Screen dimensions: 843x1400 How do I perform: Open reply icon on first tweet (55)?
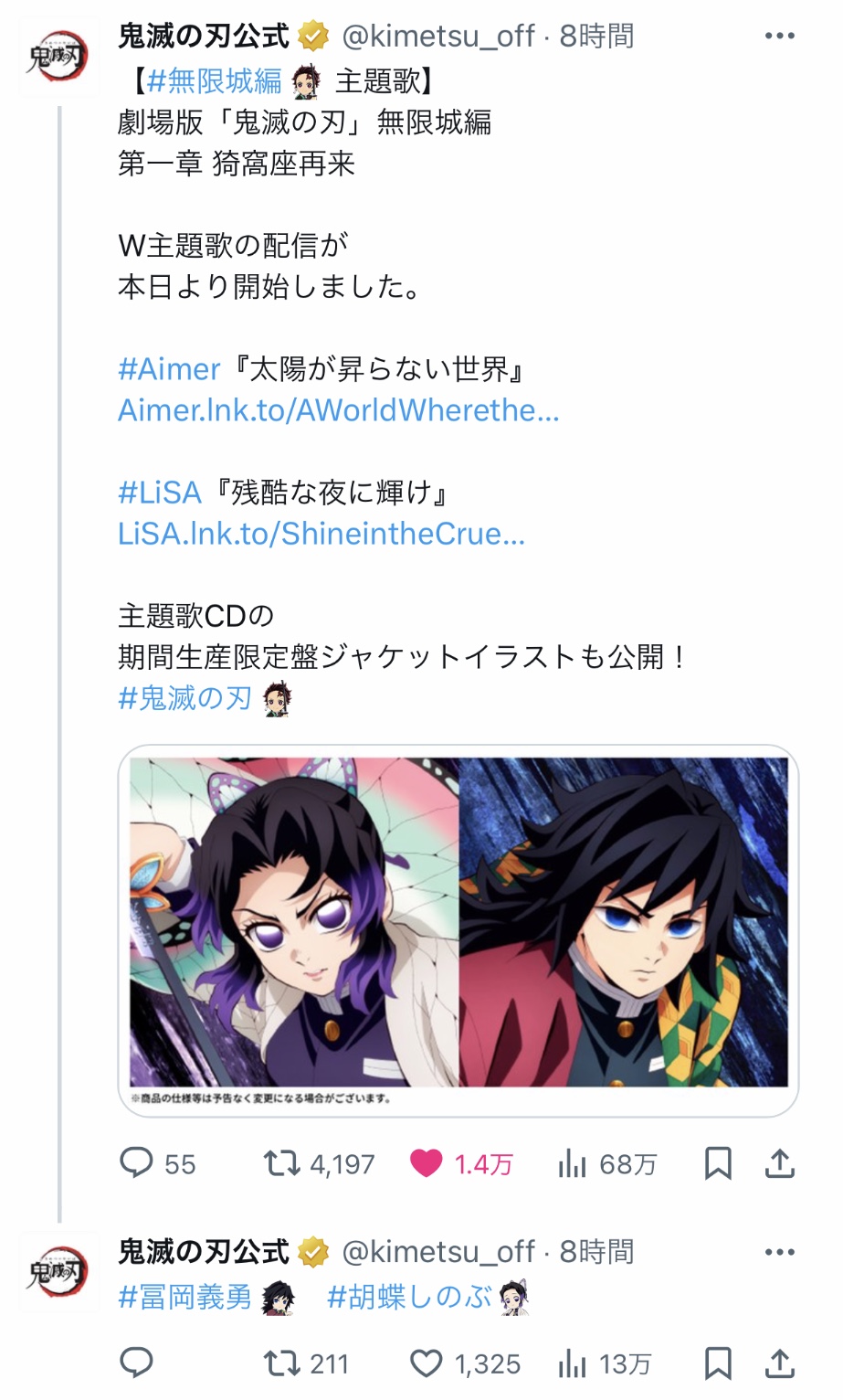136,1163
